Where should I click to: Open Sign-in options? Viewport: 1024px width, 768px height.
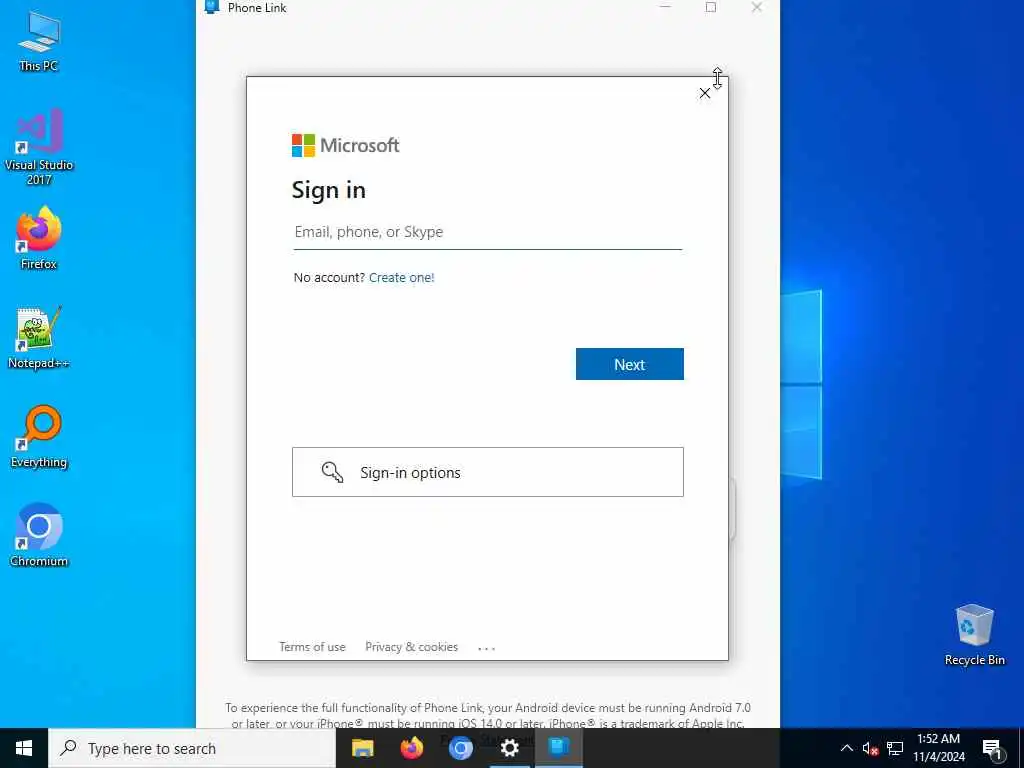tap(487, 472)
